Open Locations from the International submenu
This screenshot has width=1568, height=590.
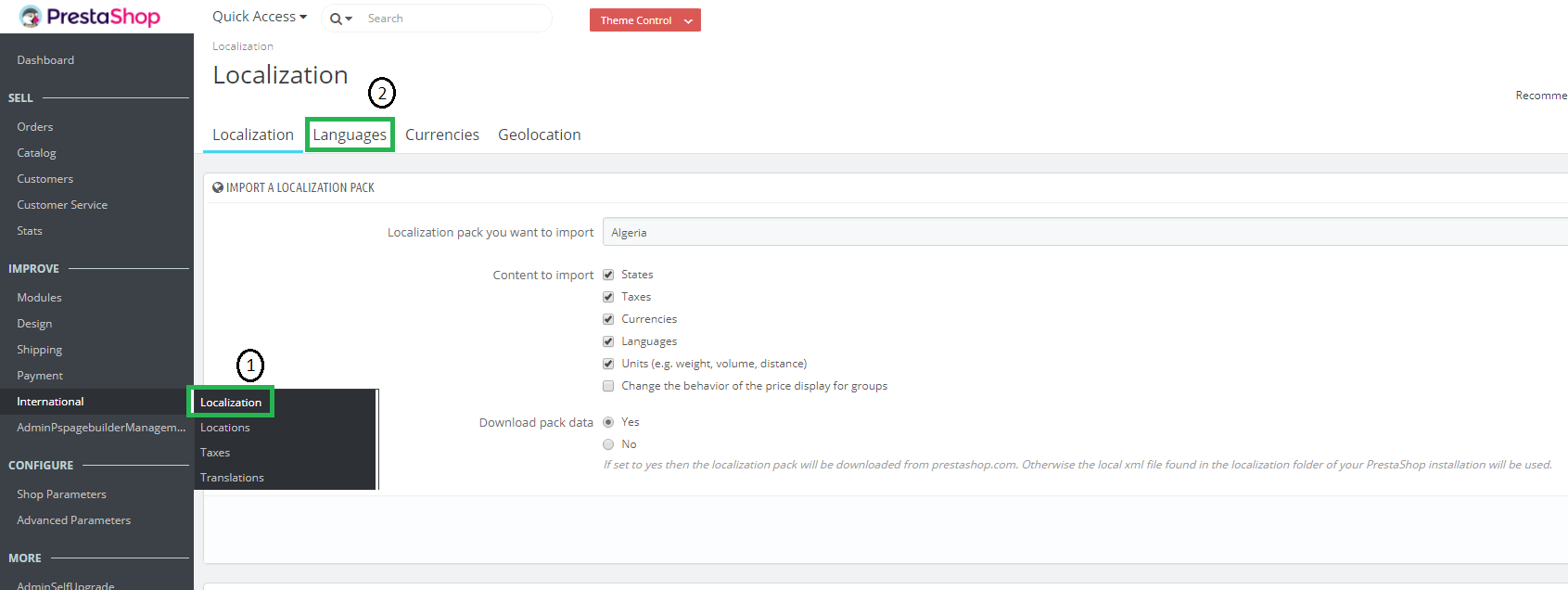[x=225, y=428]
